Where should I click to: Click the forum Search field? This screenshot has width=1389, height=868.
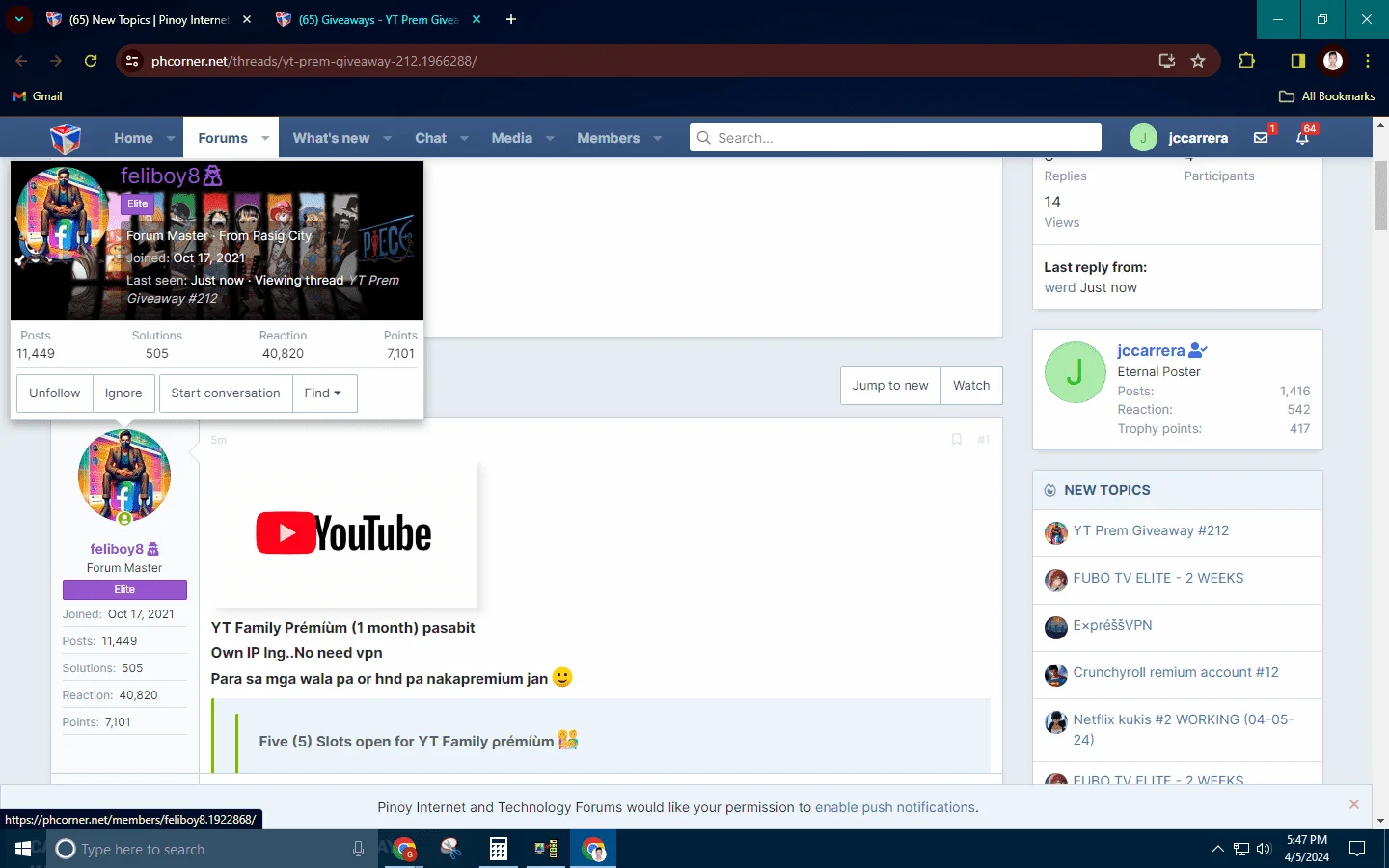(x=896, y=138)
